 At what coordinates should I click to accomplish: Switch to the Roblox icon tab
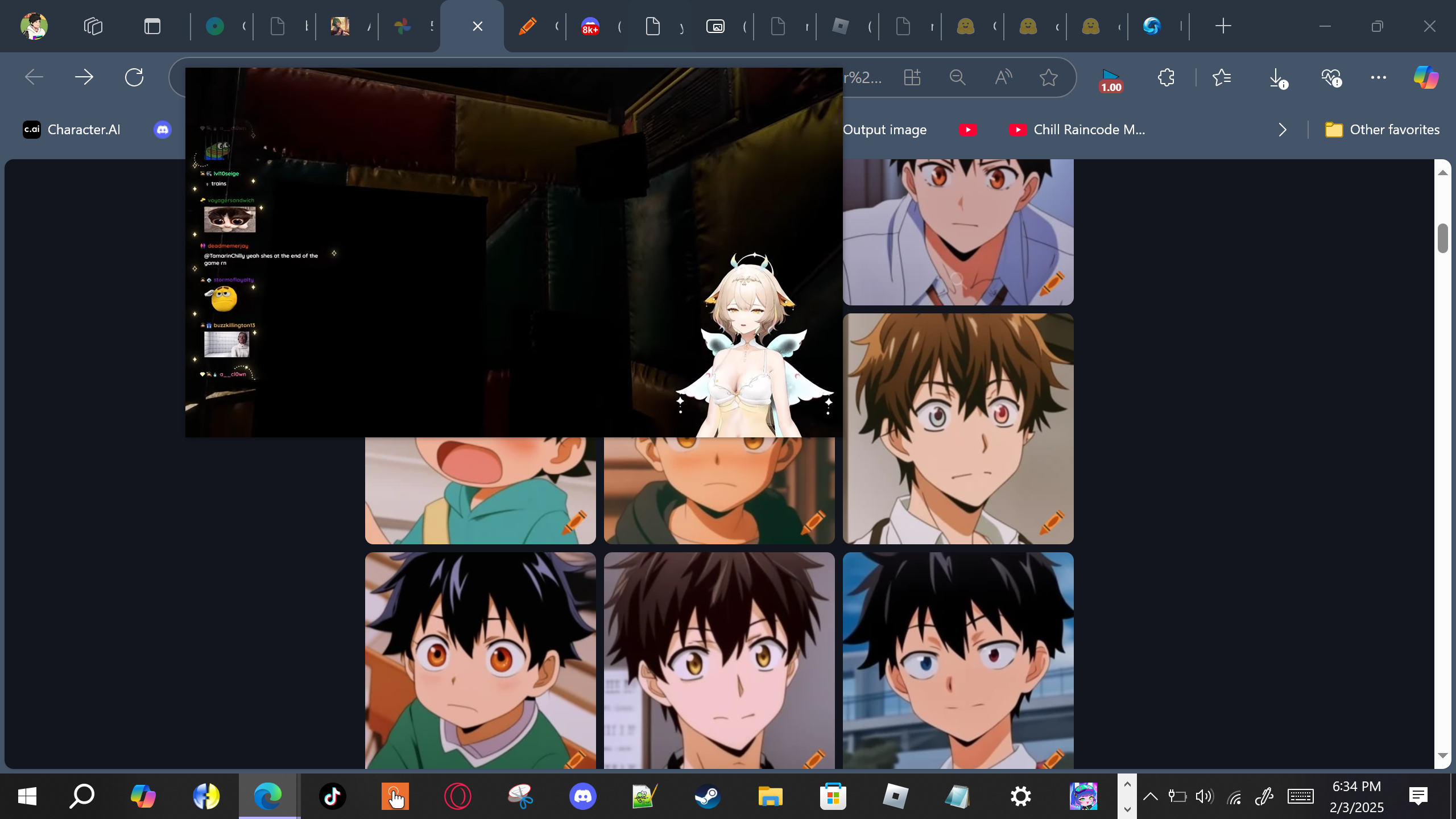841,26
